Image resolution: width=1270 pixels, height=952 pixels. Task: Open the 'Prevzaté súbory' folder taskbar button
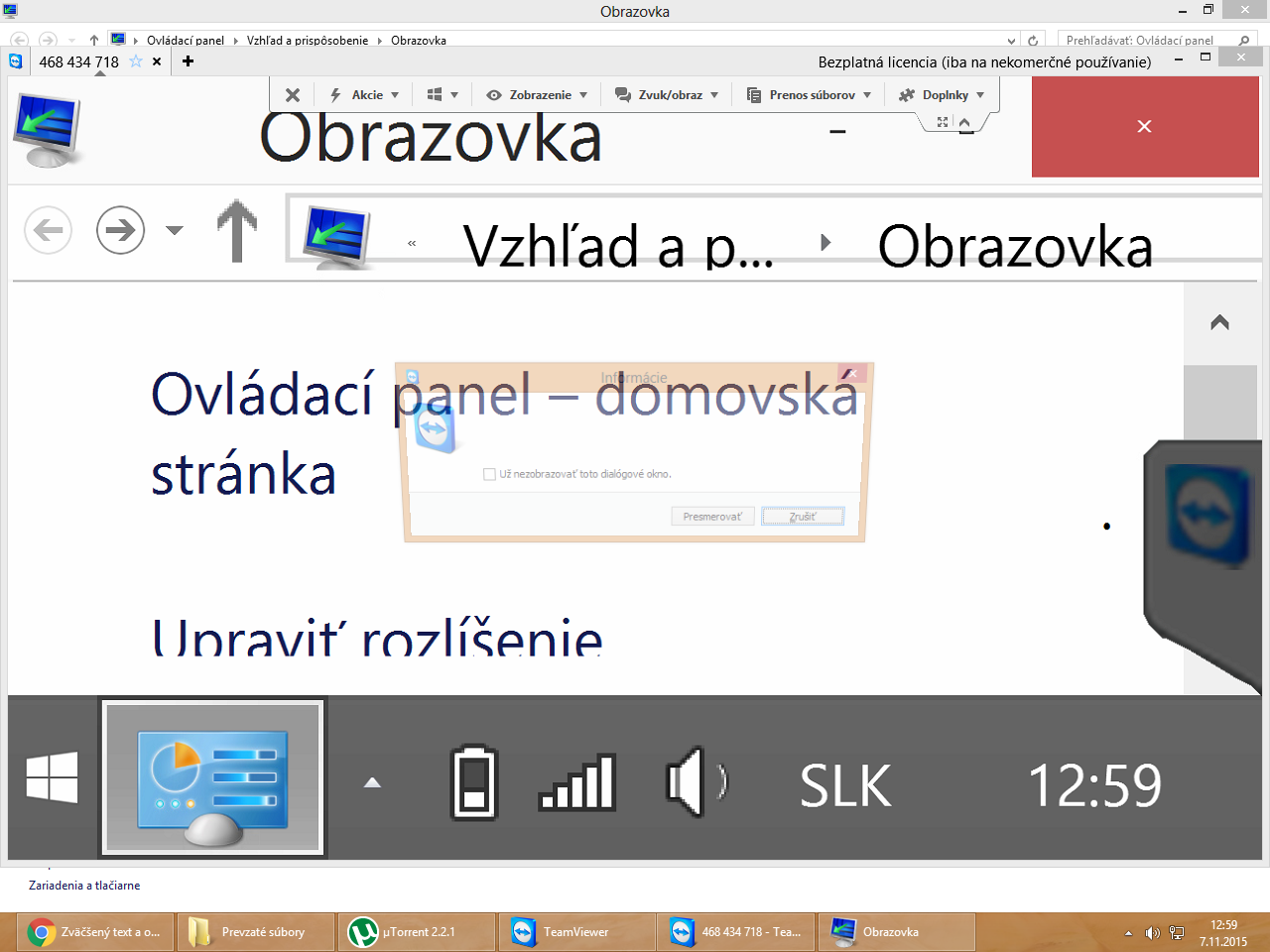[x=257, y=932]
